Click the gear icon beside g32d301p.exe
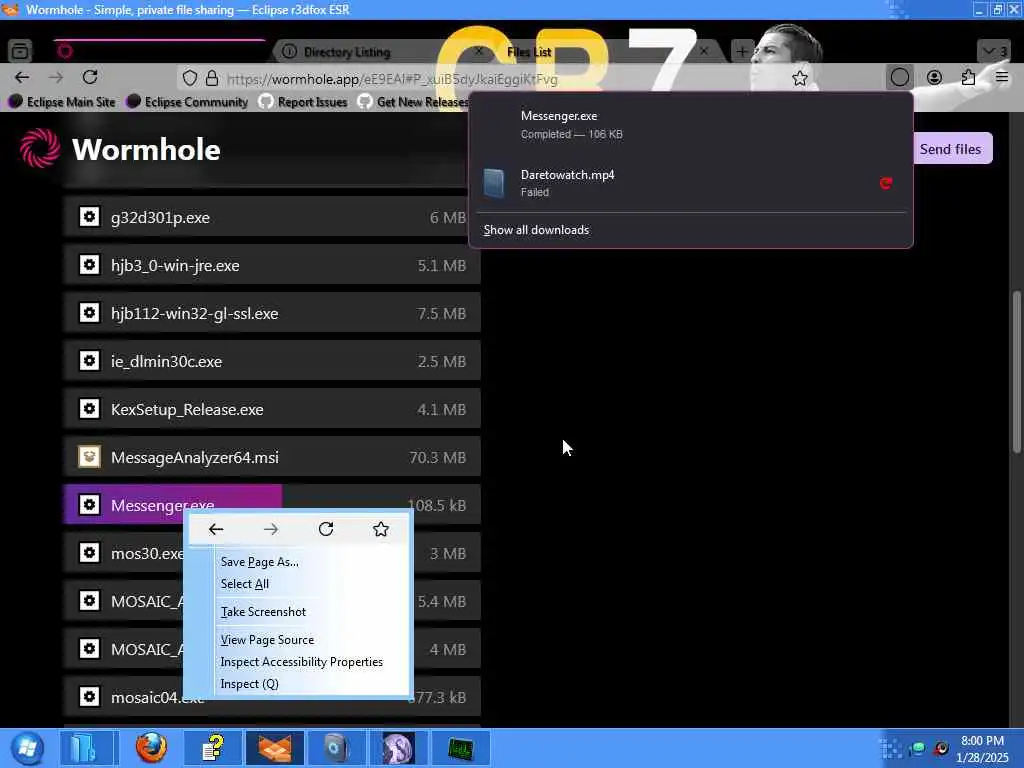Viewport: 1024px width, 768px height. click(x=89, y=217)
